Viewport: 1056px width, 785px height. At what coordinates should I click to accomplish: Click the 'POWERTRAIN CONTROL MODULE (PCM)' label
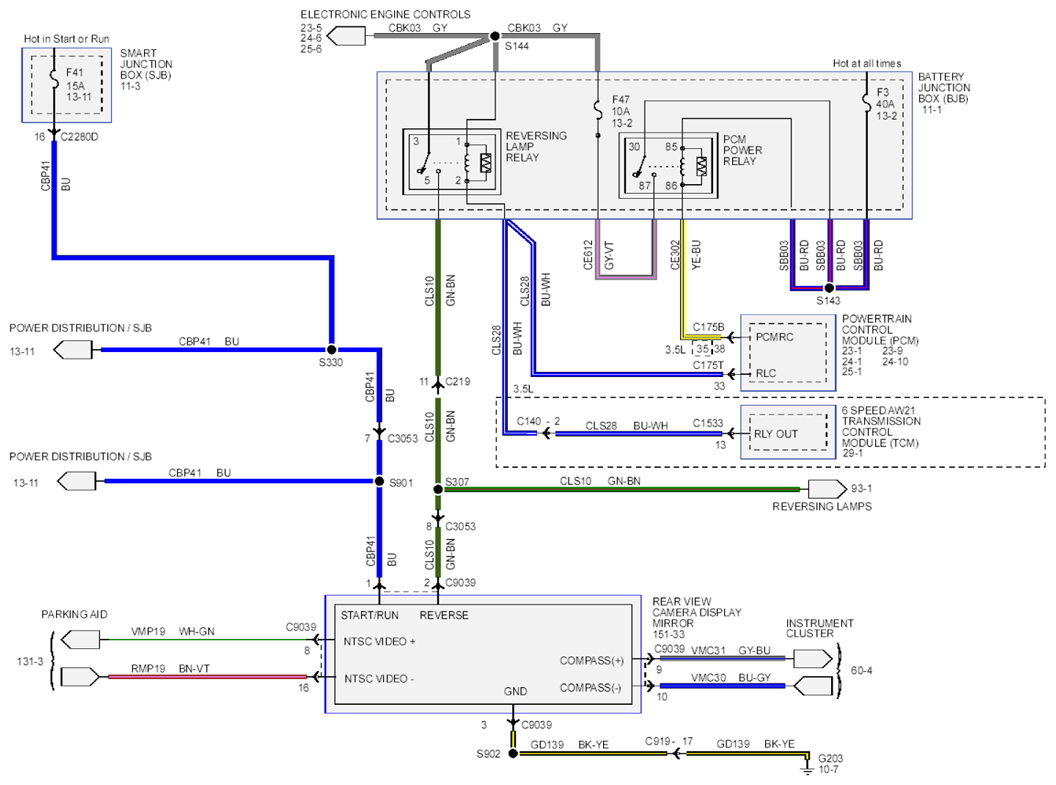[x=880, y=330]
